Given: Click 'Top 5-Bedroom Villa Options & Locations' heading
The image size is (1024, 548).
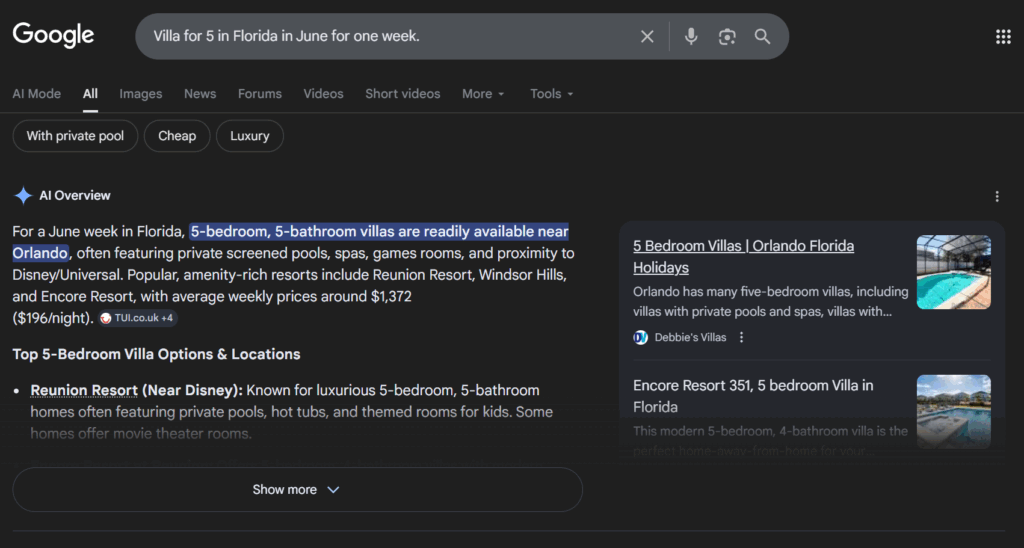Looking at the screenshot, I should point(156,354).
